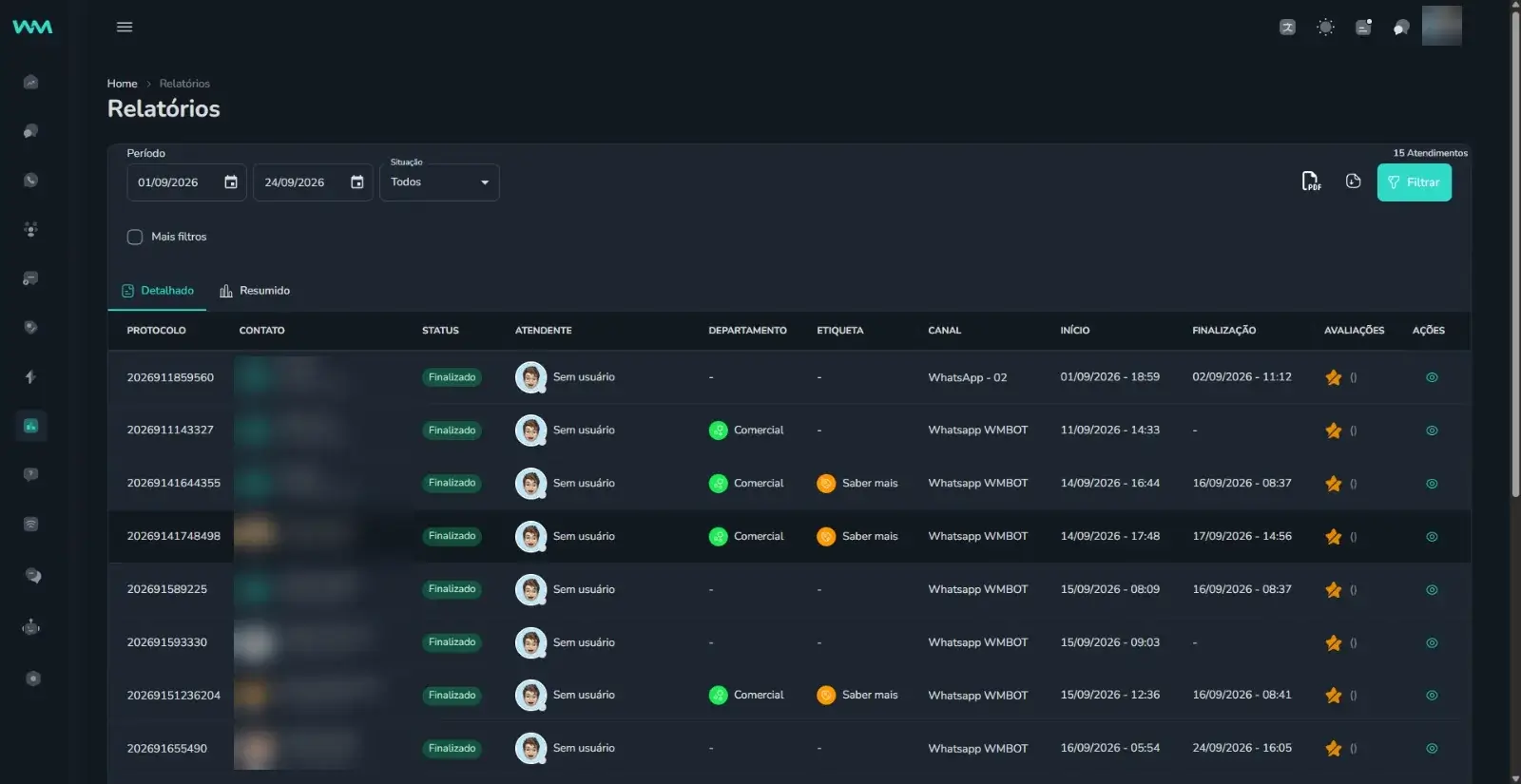Open the language translation icon in the header
Viewport: 1521px width, 784px height.
tap(1287, 28)
